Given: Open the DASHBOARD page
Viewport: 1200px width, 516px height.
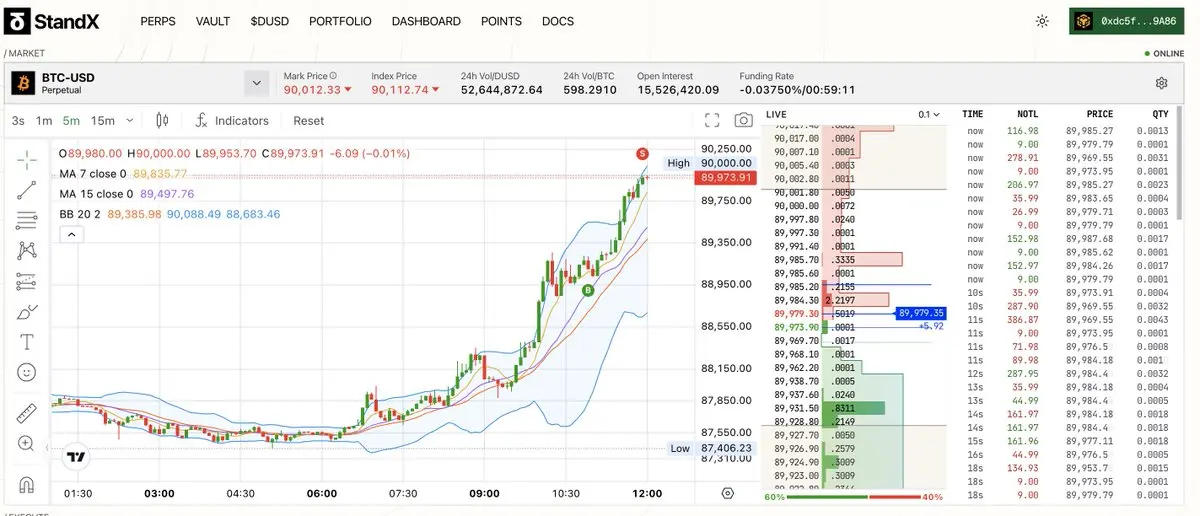Looking at the screenshot, I should (x=426, y=21).
